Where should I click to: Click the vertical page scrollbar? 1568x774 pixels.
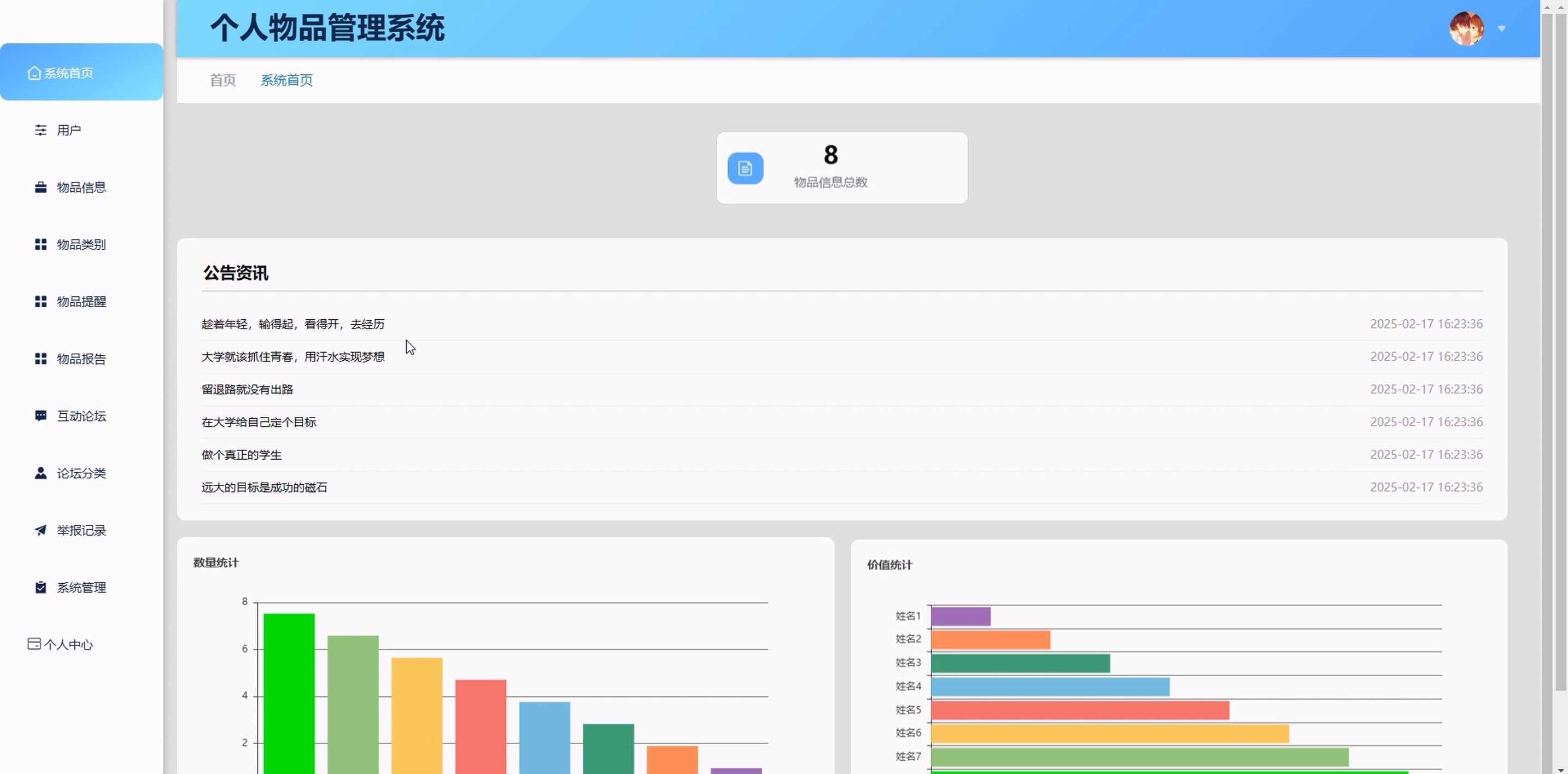tap(1561, 353)
